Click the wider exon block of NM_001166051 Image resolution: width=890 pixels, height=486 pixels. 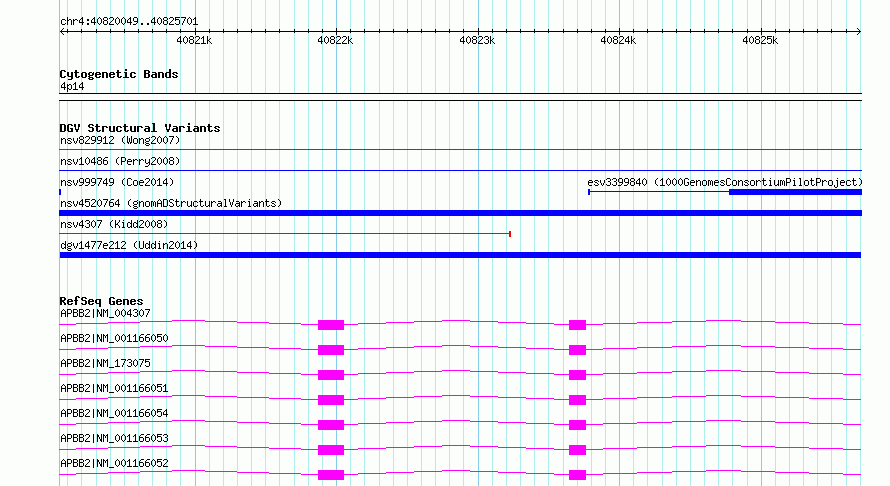coord(331,400)
